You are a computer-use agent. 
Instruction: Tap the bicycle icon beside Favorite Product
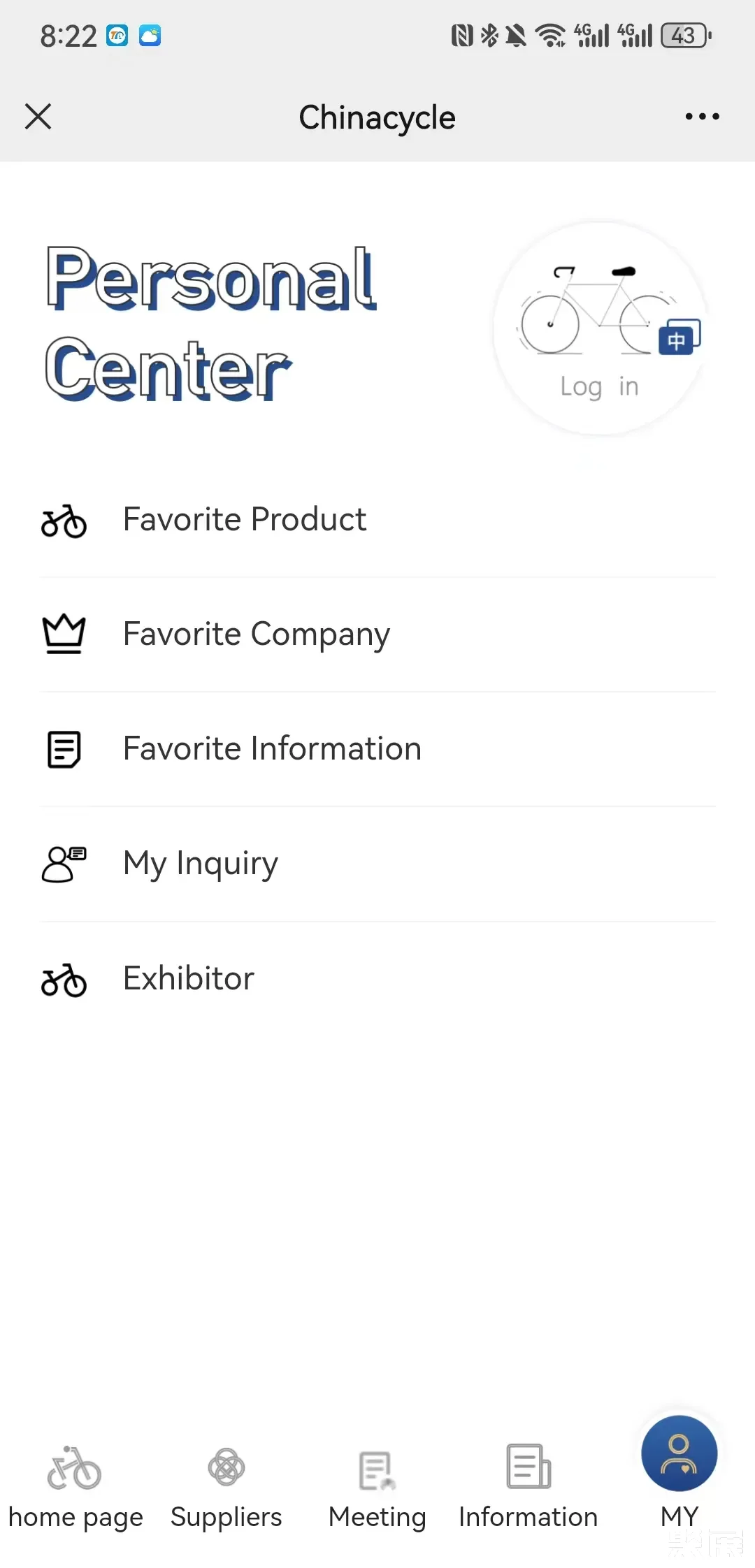(64, 521)
